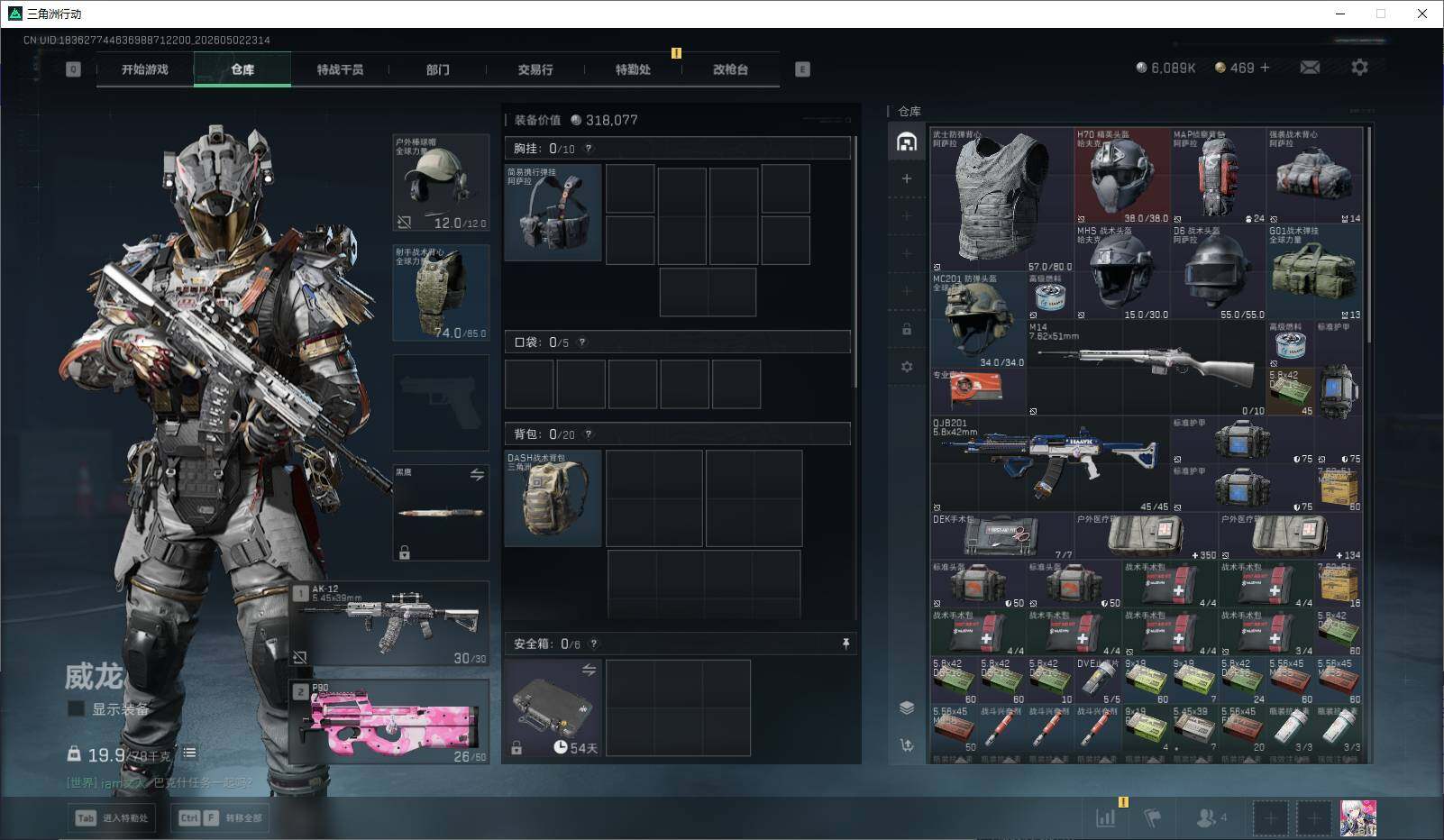Click the list icon beside weight

click(x=189, y=753)
